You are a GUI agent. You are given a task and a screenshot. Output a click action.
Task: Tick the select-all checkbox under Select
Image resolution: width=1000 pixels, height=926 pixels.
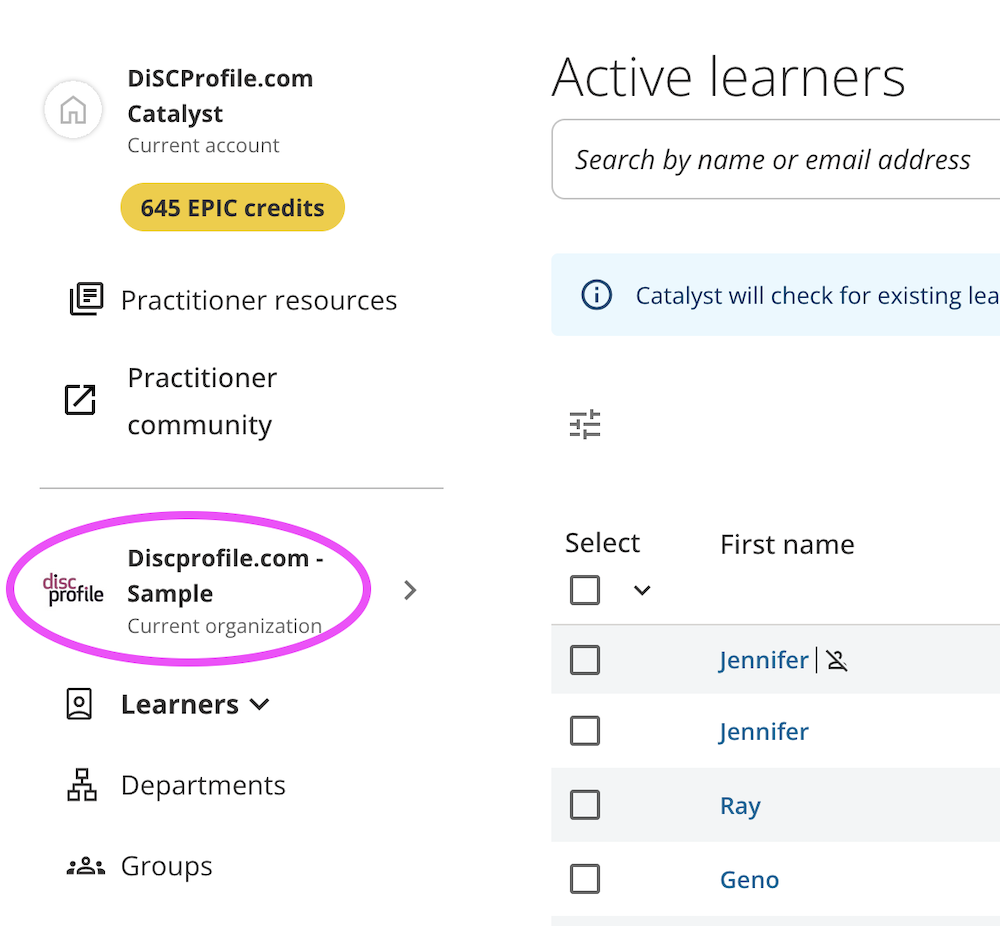pos(585,590)
